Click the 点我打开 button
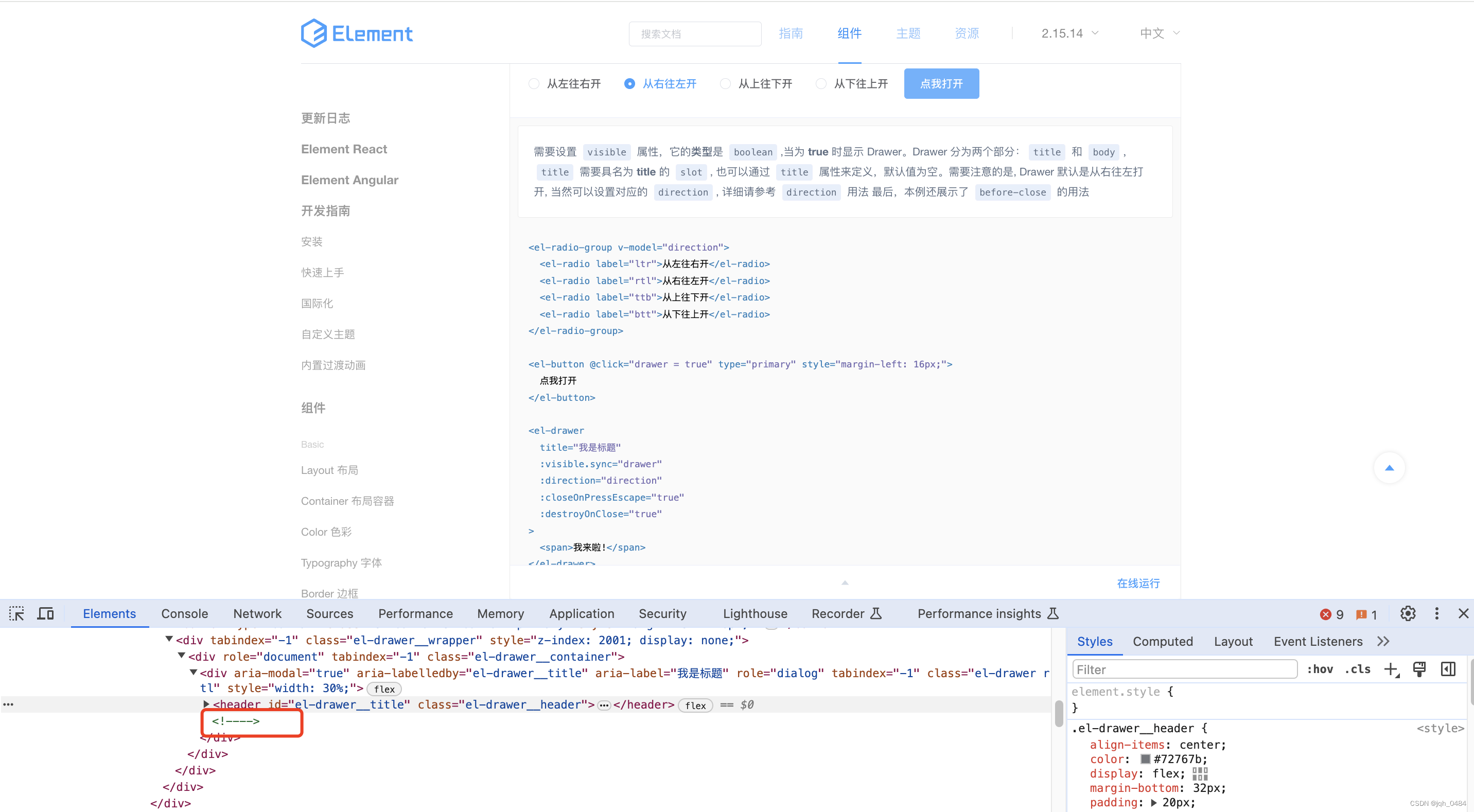 click(941, 83)
